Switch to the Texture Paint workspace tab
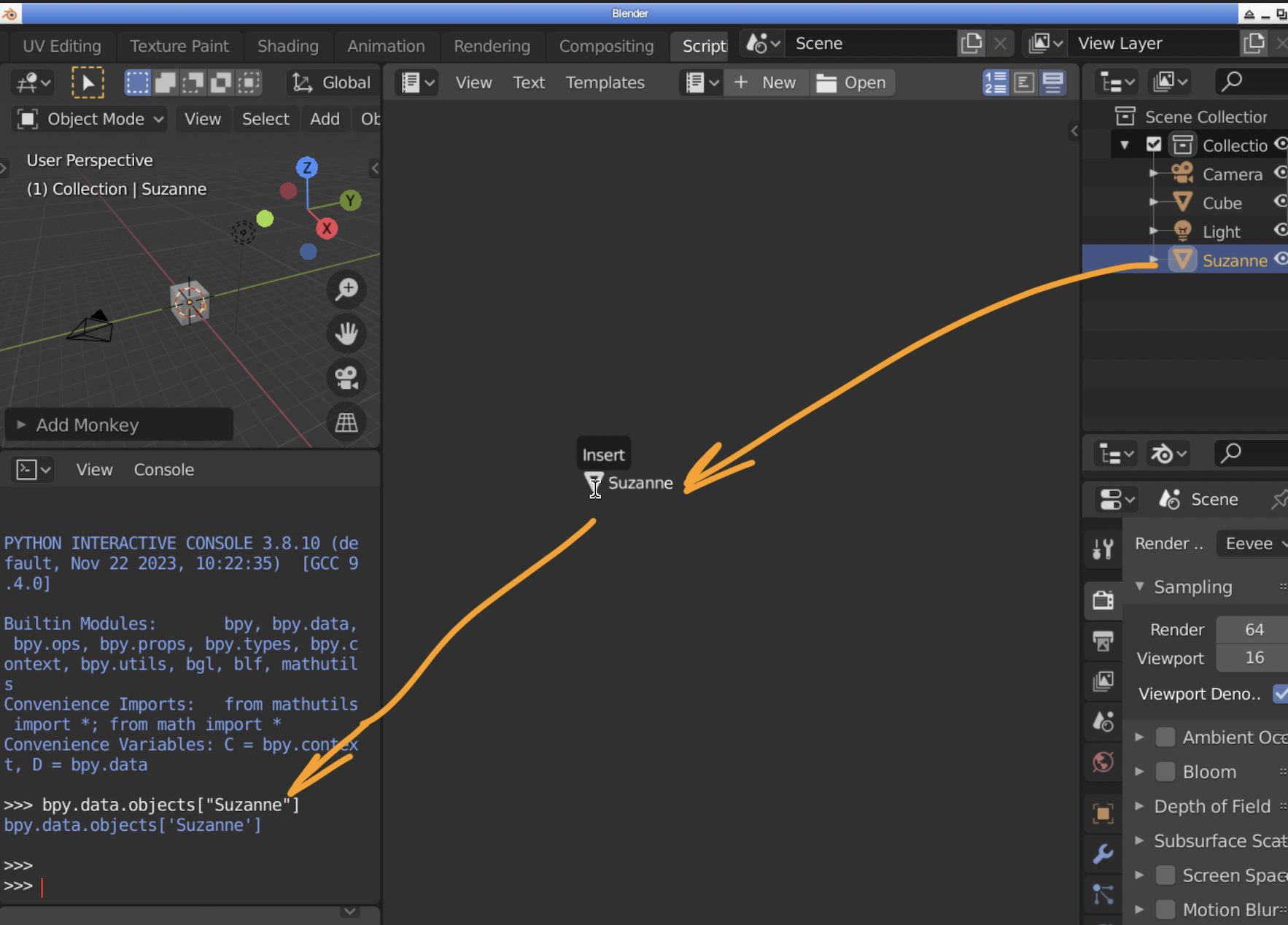 click(179, 46)
